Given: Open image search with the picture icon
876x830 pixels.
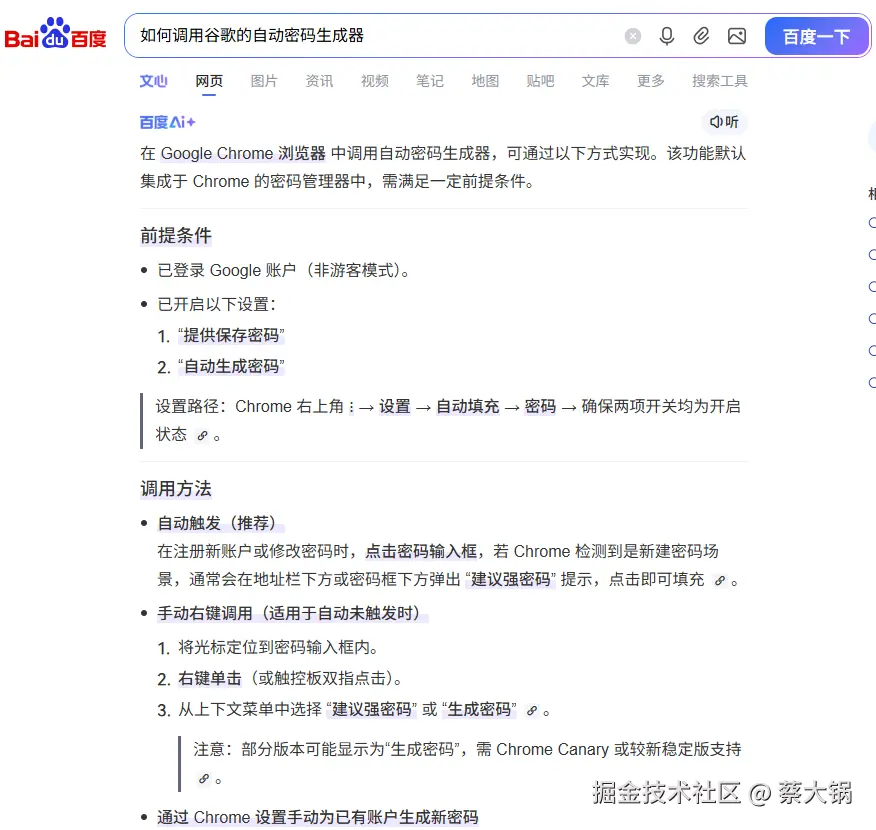Looking at the screenshot, I should click(737, 36).
